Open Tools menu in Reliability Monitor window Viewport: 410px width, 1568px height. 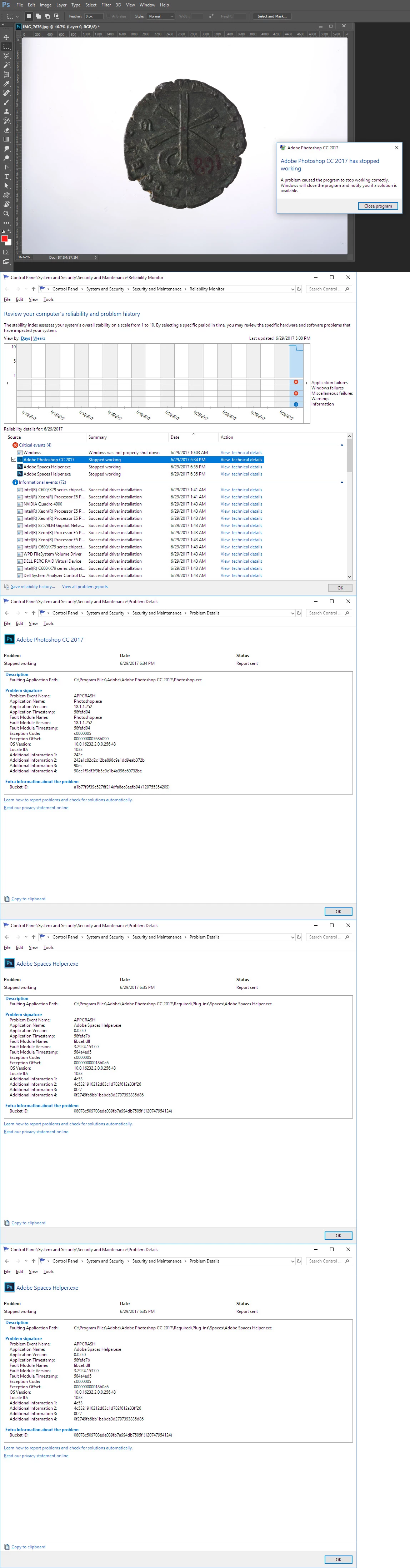point(49,299)
